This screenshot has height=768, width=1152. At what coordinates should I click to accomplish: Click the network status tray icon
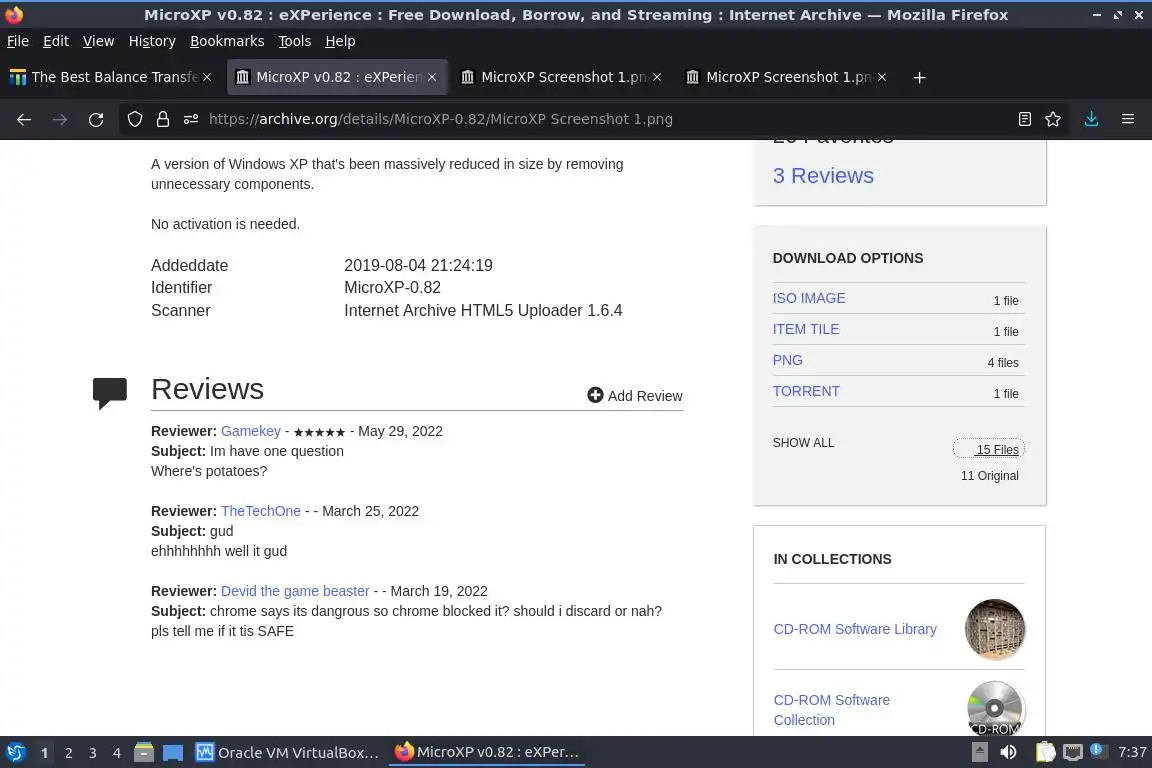tap(1073, 752)
